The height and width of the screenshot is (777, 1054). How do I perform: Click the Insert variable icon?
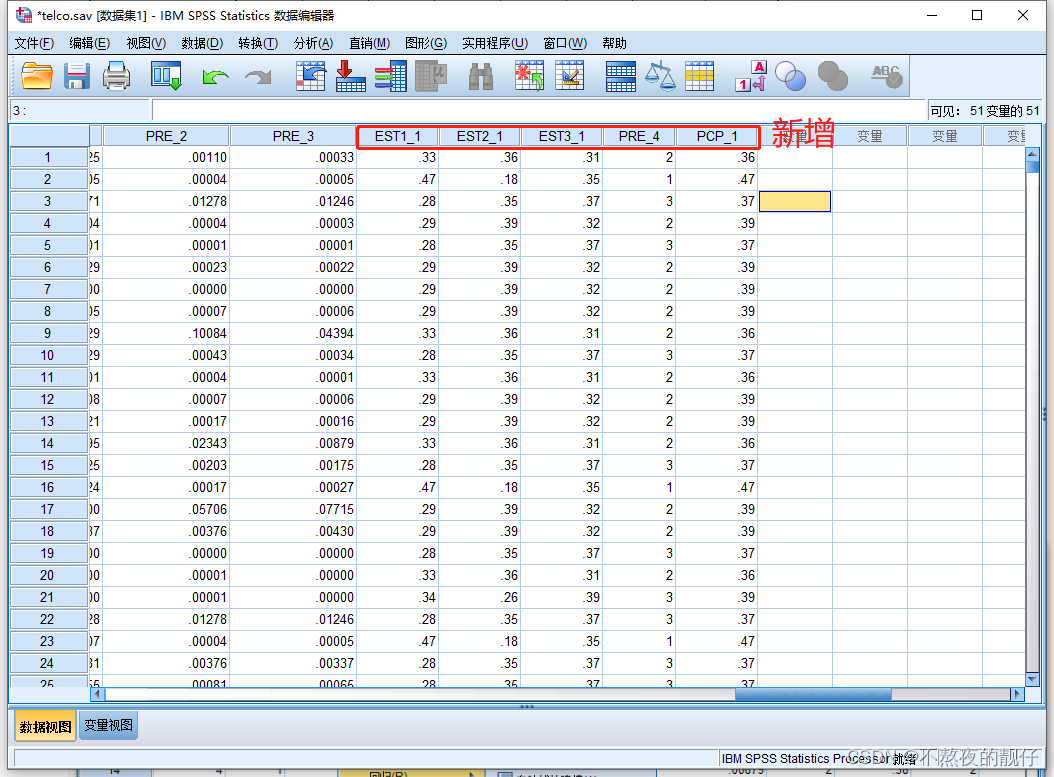(569, 76)
